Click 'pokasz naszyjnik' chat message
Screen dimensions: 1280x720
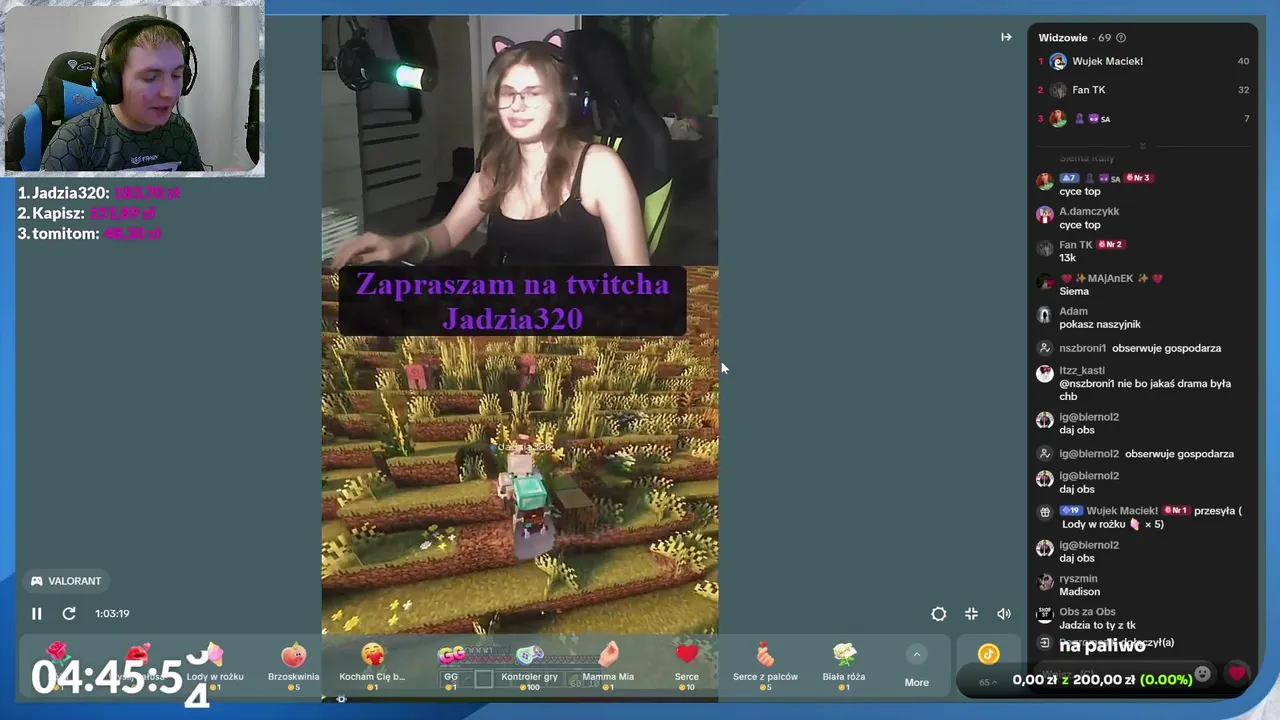pyautogui.click(x=1100, y=325)
